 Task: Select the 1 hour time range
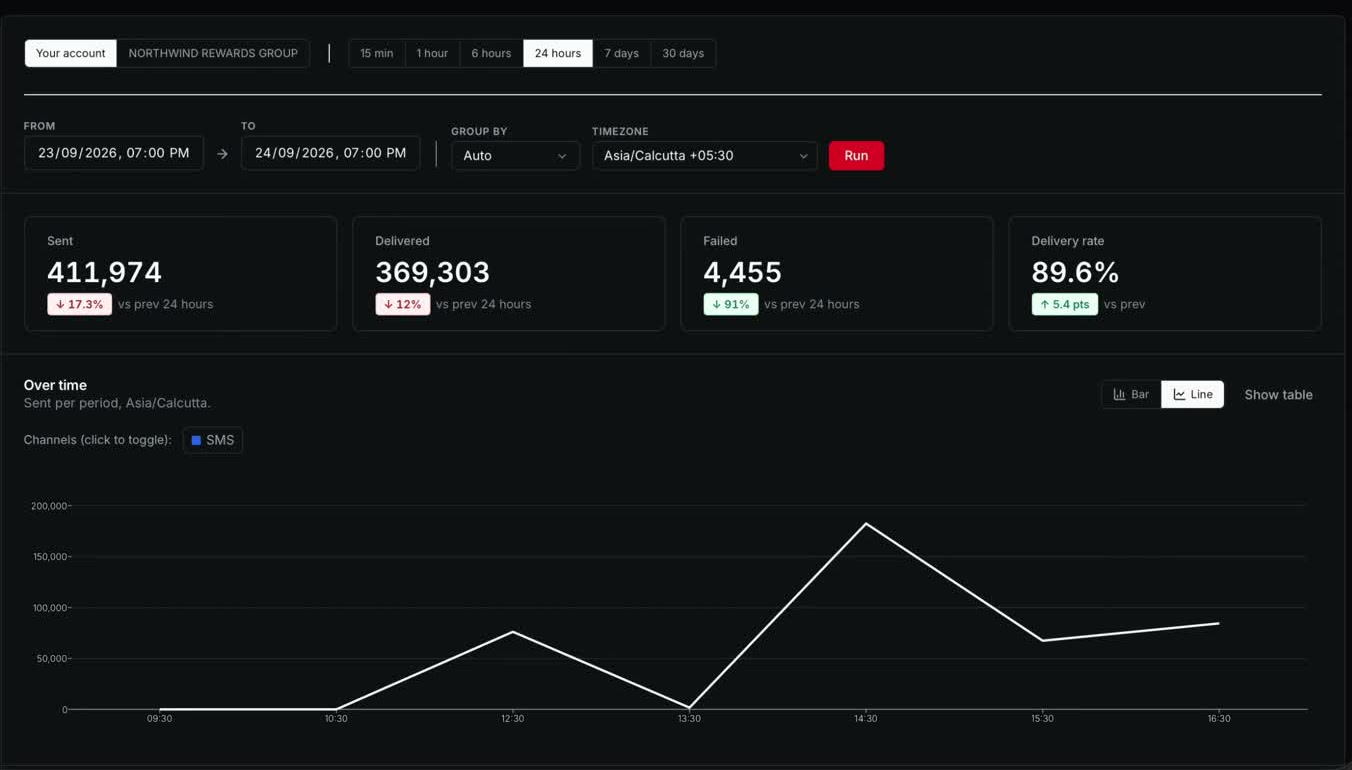432,53
